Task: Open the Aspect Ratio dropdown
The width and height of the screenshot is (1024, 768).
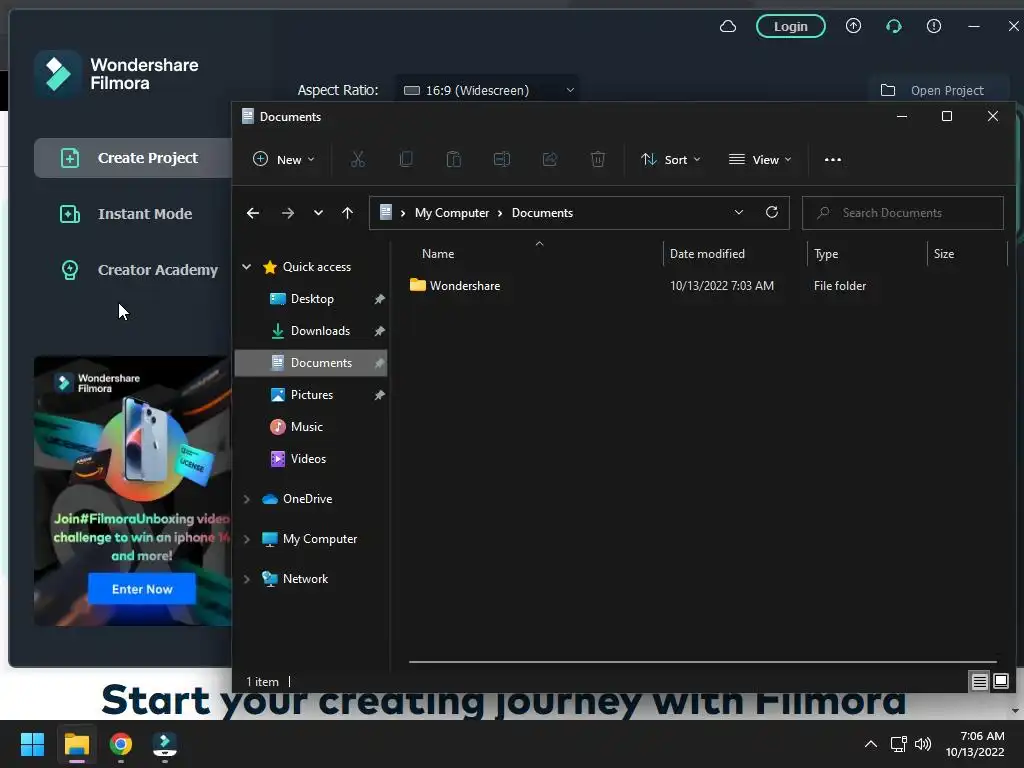Action: tap(487, 90)
